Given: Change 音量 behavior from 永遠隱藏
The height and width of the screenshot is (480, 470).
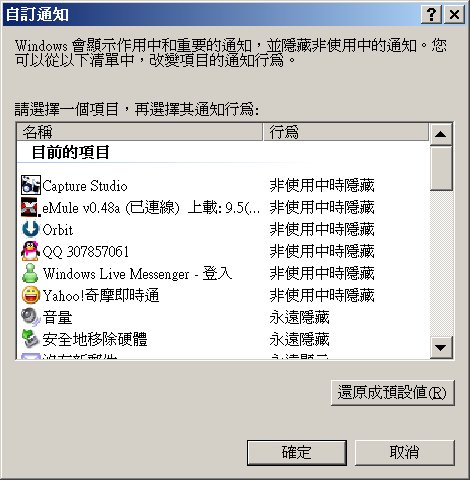Looking at the screenshot, I should tap(299, 317).
